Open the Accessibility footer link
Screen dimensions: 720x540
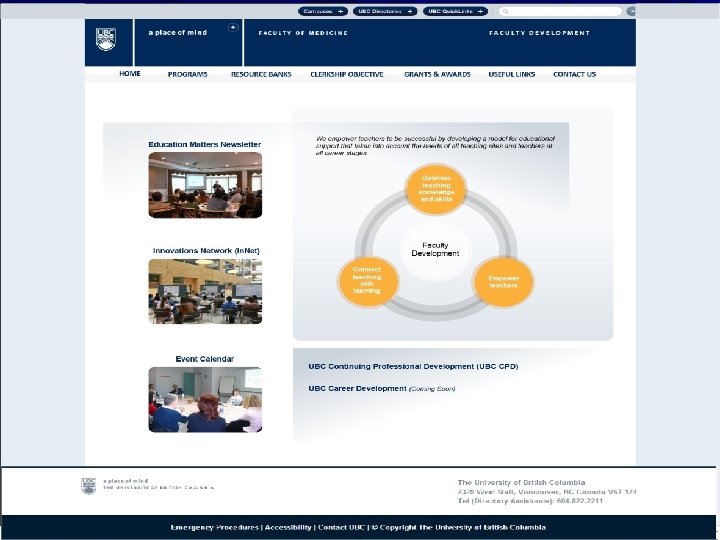click(288, 527)
